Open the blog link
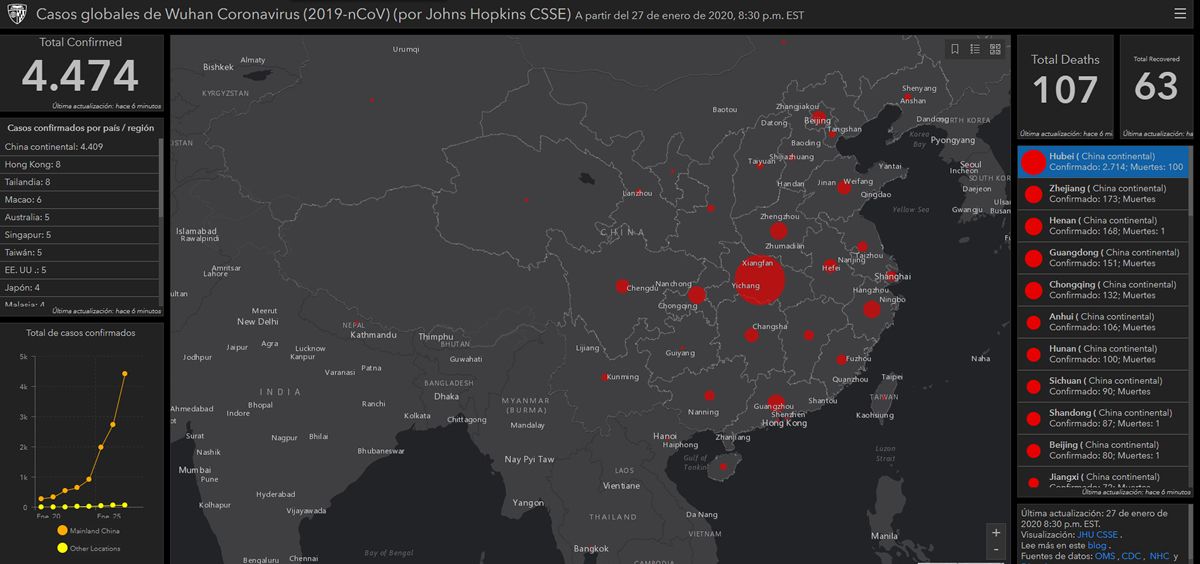 coord(1097,546)
